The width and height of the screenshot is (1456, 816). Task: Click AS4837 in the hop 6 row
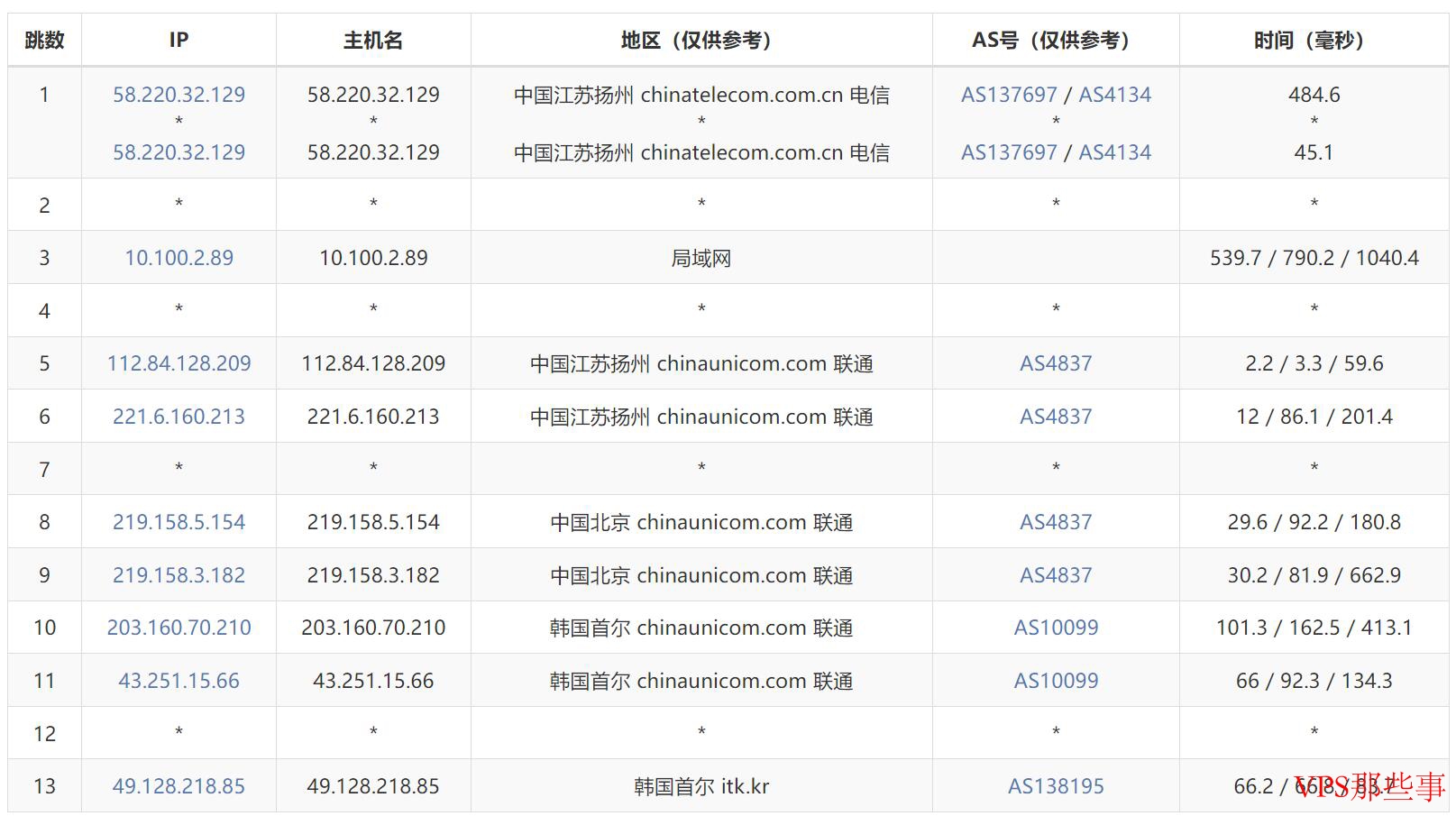[1056, 417]
